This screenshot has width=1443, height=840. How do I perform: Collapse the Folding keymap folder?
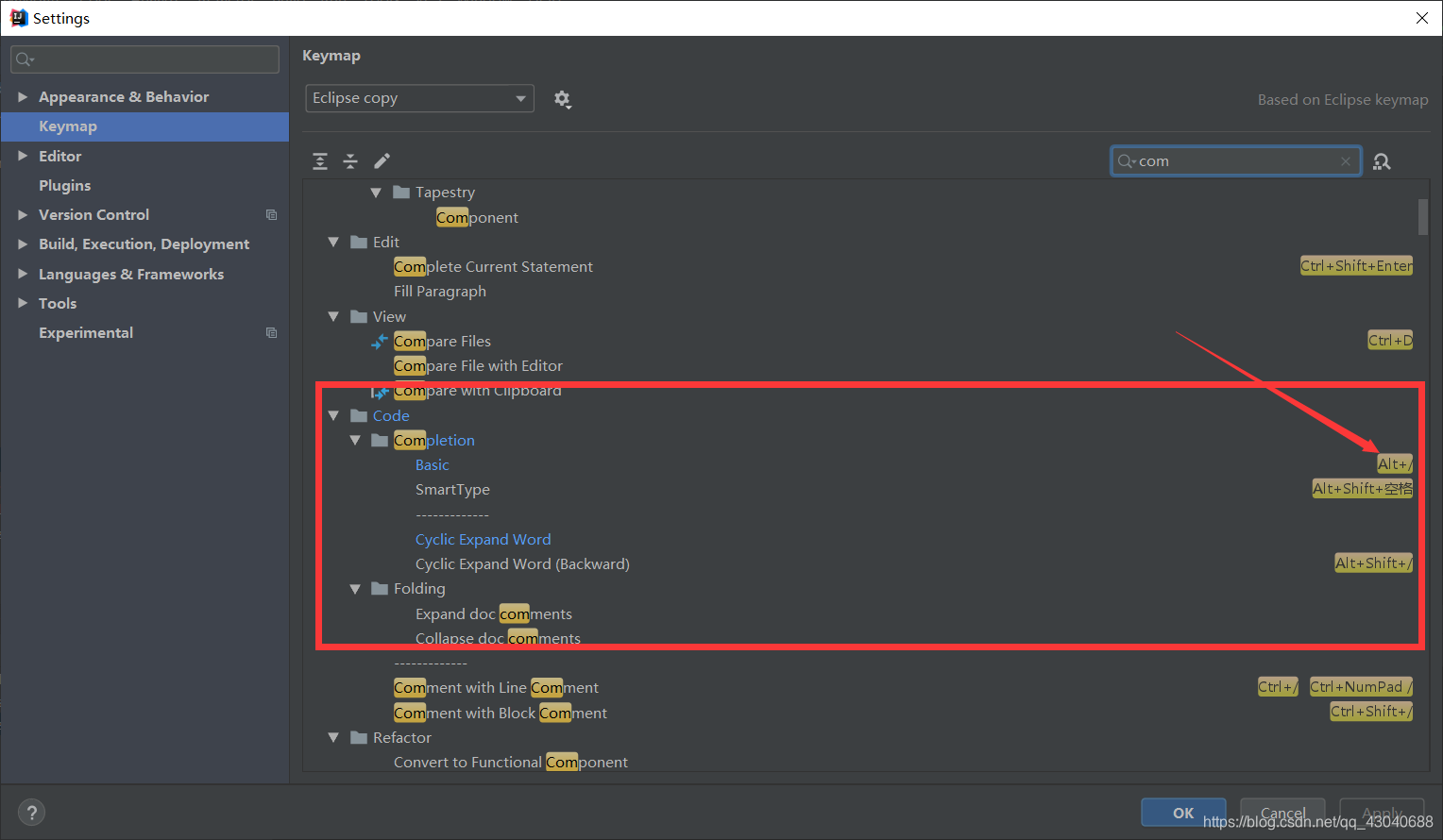click(355, 589)
